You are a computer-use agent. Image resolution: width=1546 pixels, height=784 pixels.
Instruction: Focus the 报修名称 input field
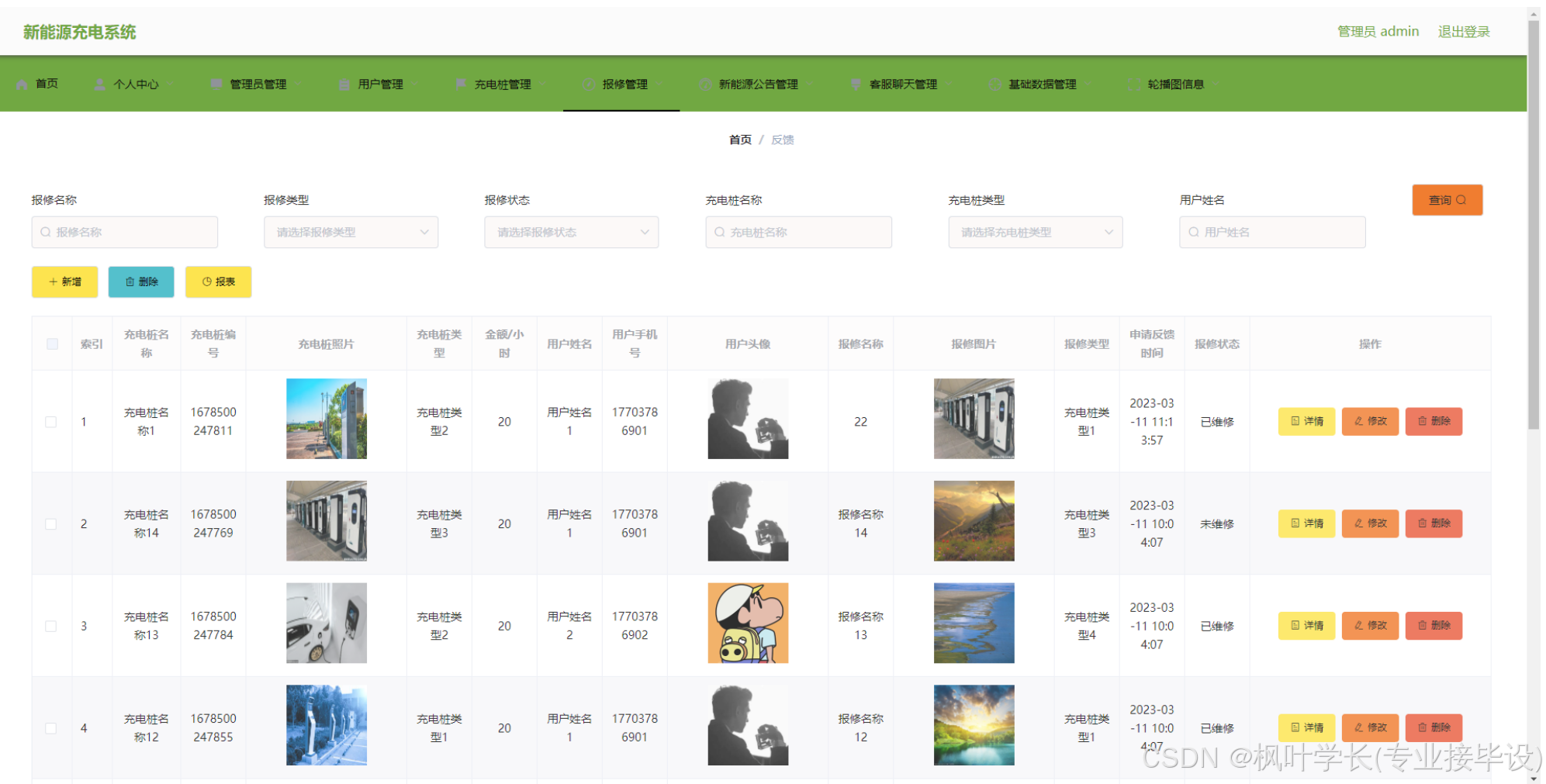pyautogui.click(x=124, y=232)
